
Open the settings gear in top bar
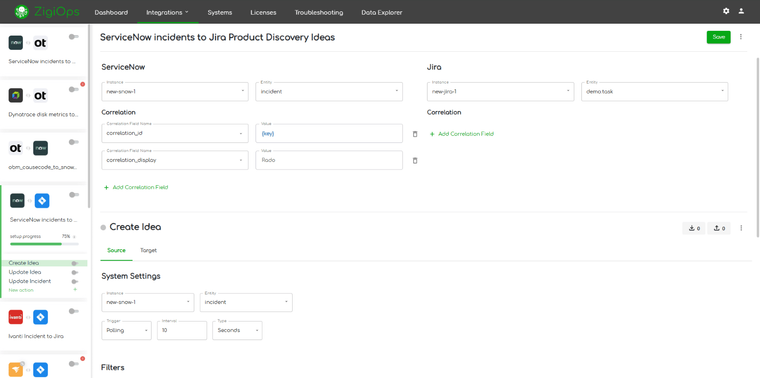pos(726,11)
